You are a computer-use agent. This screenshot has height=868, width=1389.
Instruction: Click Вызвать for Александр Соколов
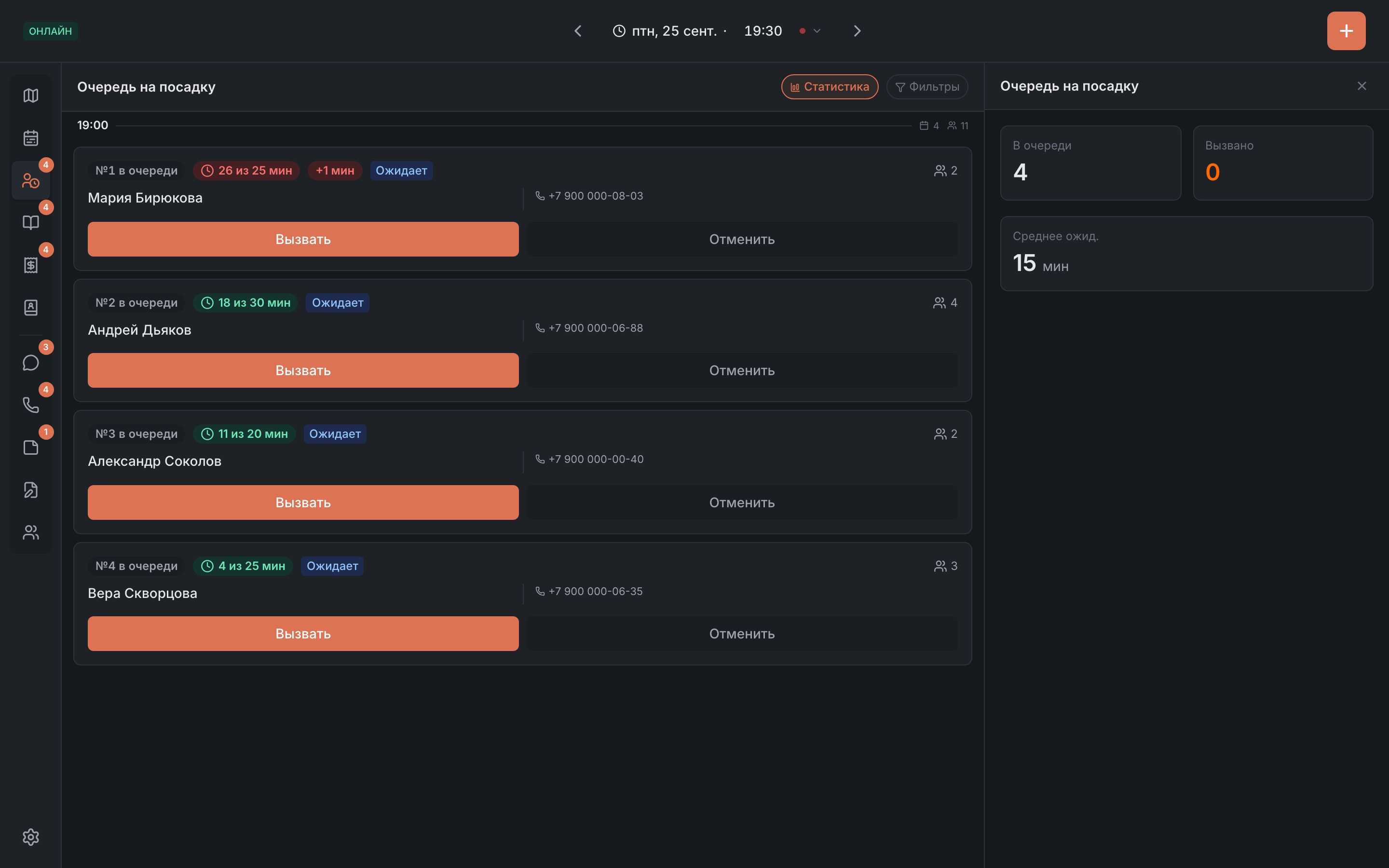pos(303,502)
